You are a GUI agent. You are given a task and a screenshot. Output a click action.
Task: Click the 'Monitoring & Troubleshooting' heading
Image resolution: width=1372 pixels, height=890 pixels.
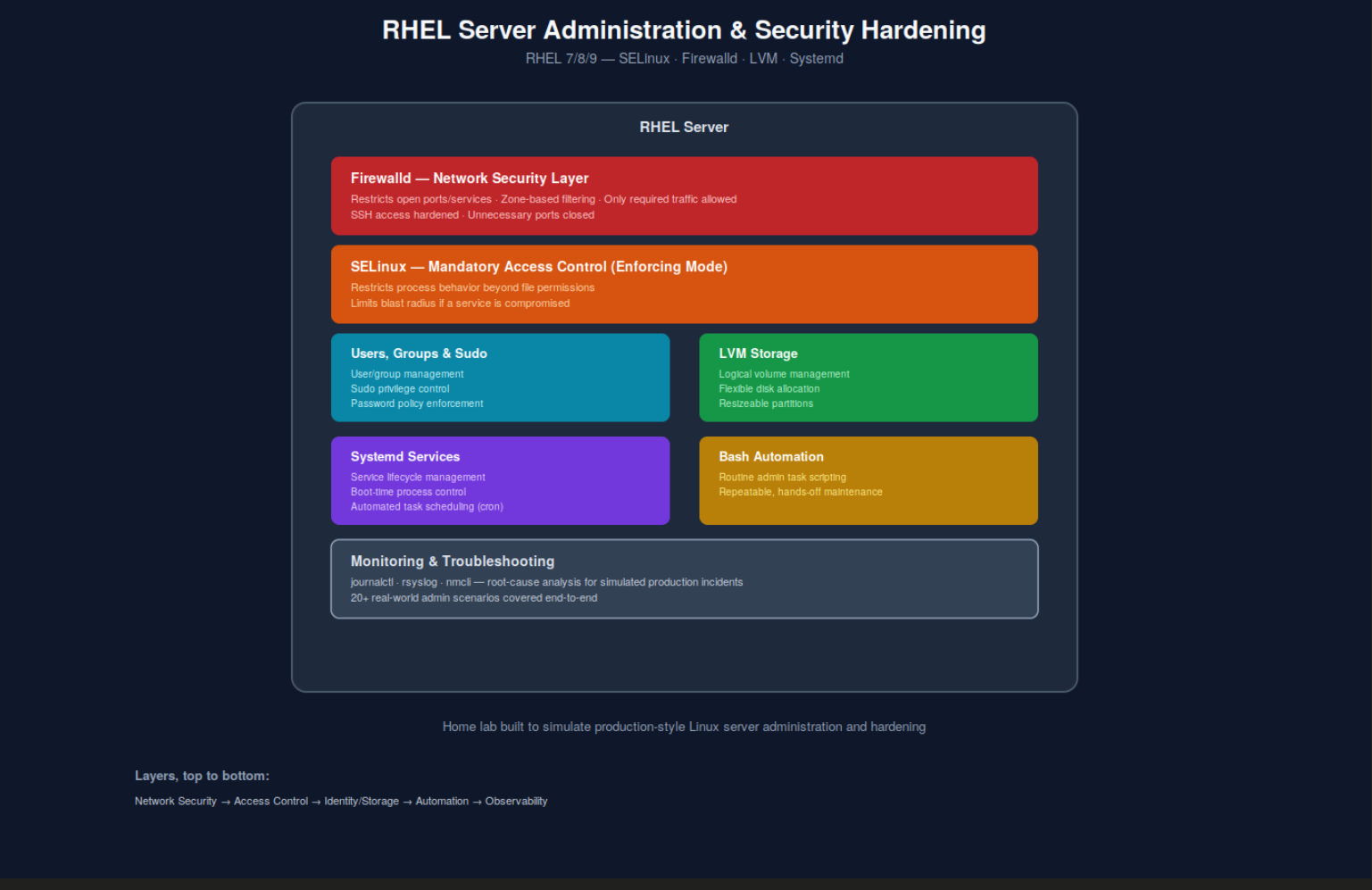(x=453, y=561)
